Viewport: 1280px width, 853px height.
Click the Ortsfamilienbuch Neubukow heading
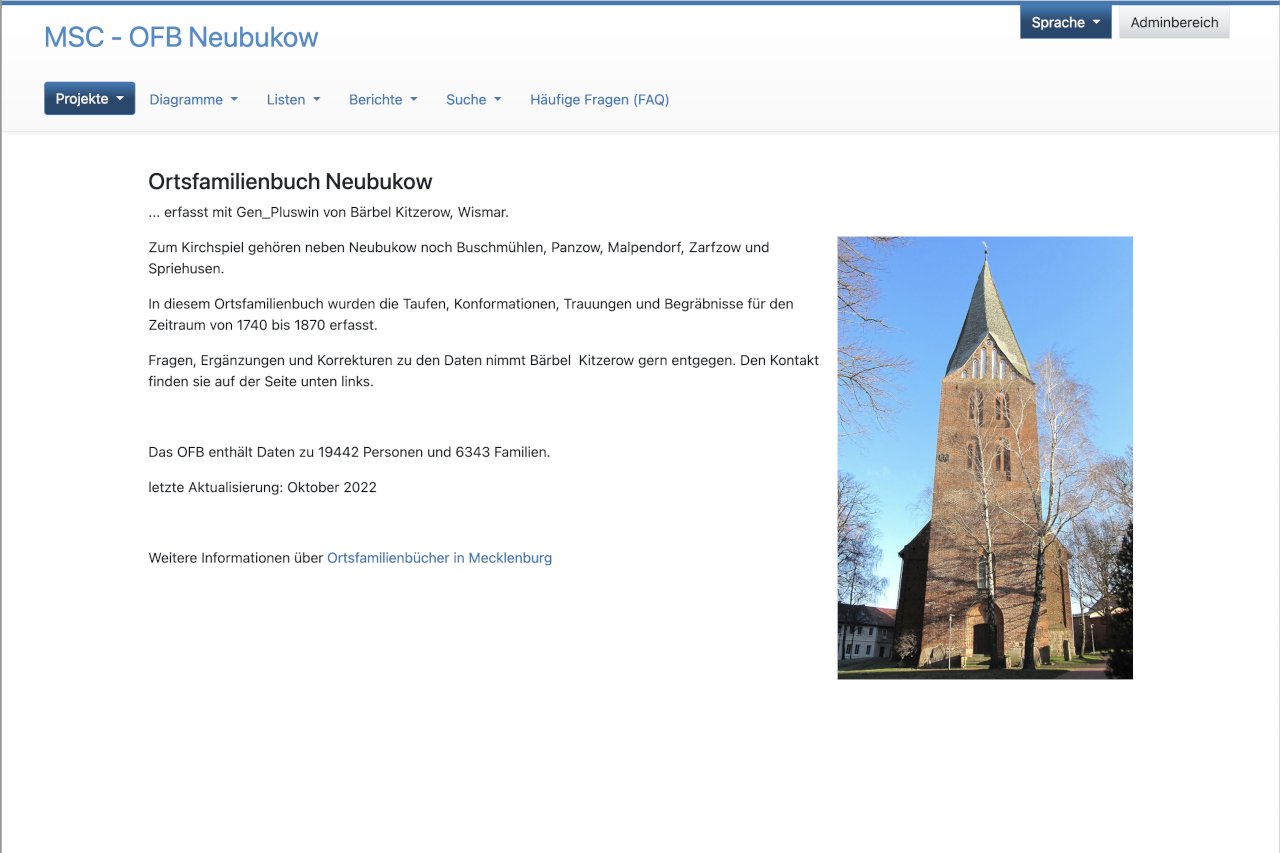point(290,181)
